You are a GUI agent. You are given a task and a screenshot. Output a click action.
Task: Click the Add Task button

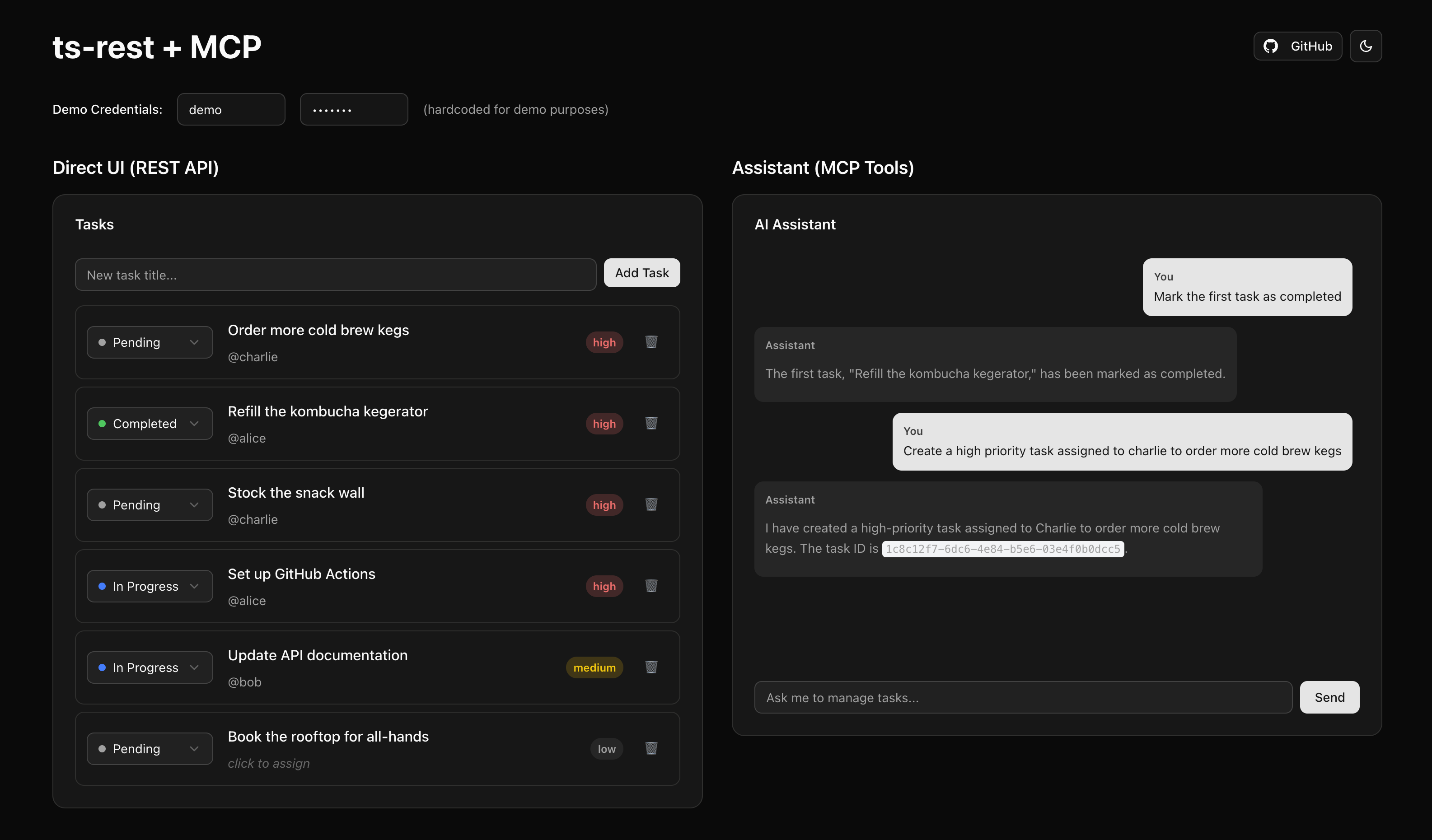pyautogui.click(x=641, y=273)
